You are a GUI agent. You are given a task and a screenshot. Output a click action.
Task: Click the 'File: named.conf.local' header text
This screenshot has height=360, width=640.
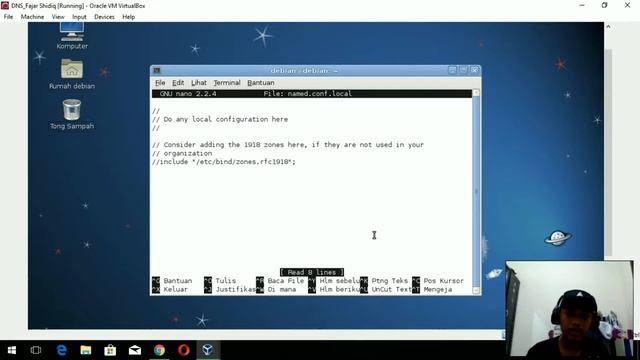(307, 93)
